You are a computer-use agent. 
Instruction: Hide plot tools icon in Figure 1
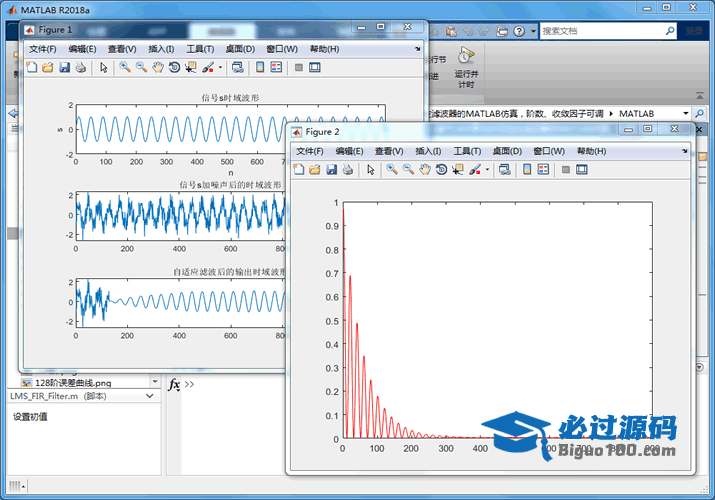click(299, 67)
